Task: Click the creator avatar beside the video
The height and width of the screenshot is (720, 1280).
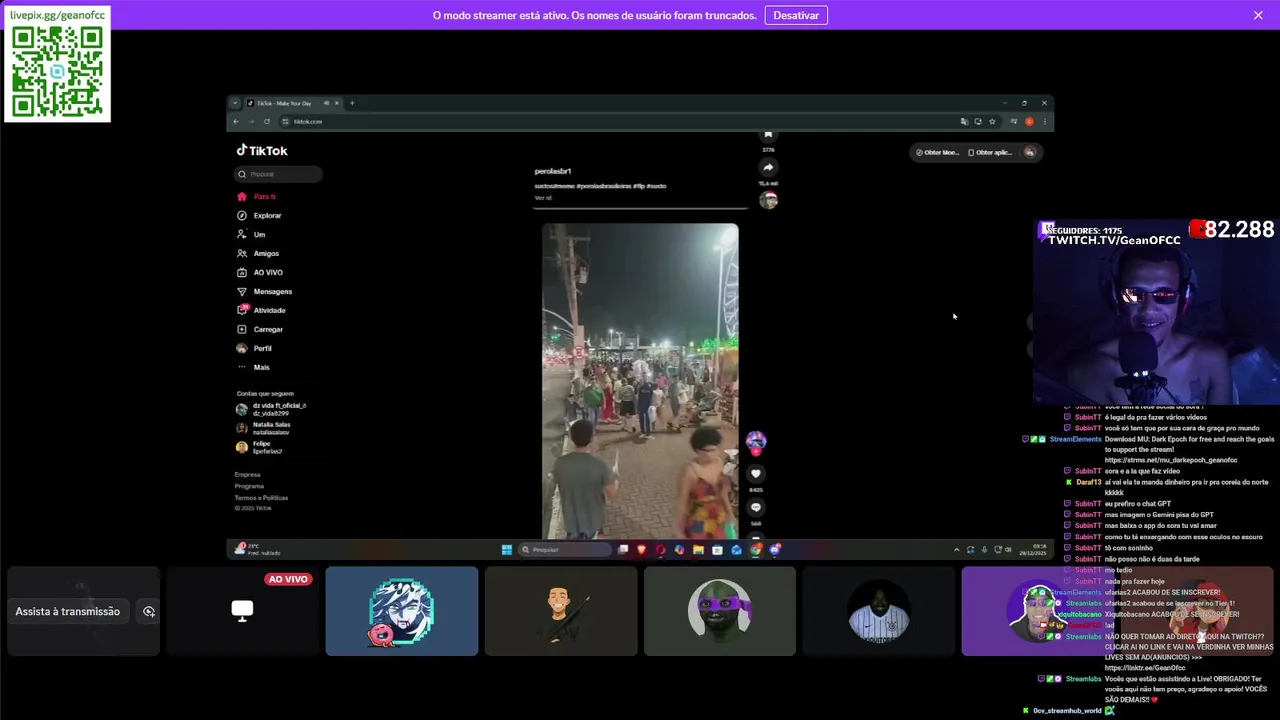Action: [756, 441]
